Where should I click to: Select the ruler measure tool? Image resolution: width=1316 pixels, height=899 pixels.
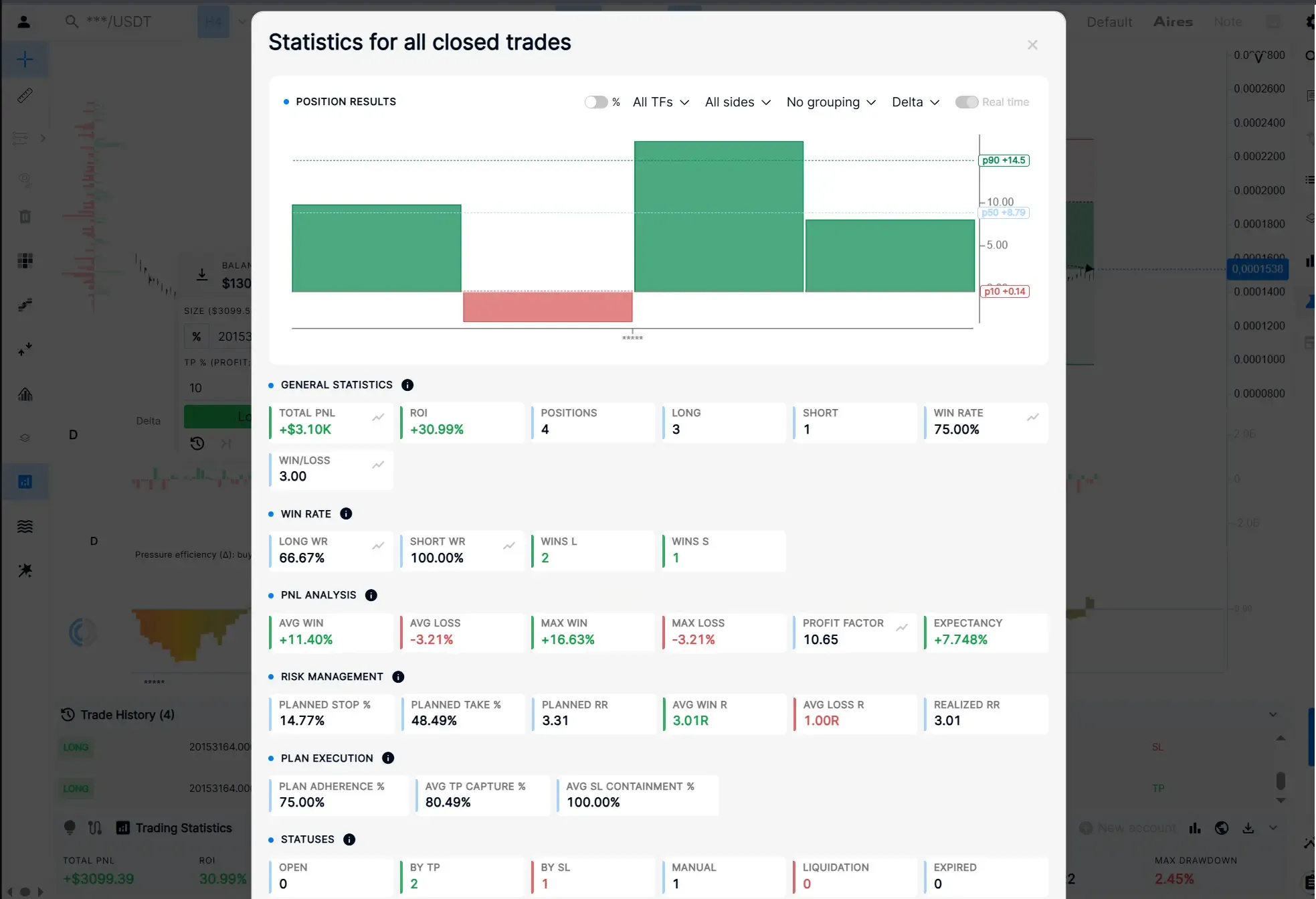(25, 96)
